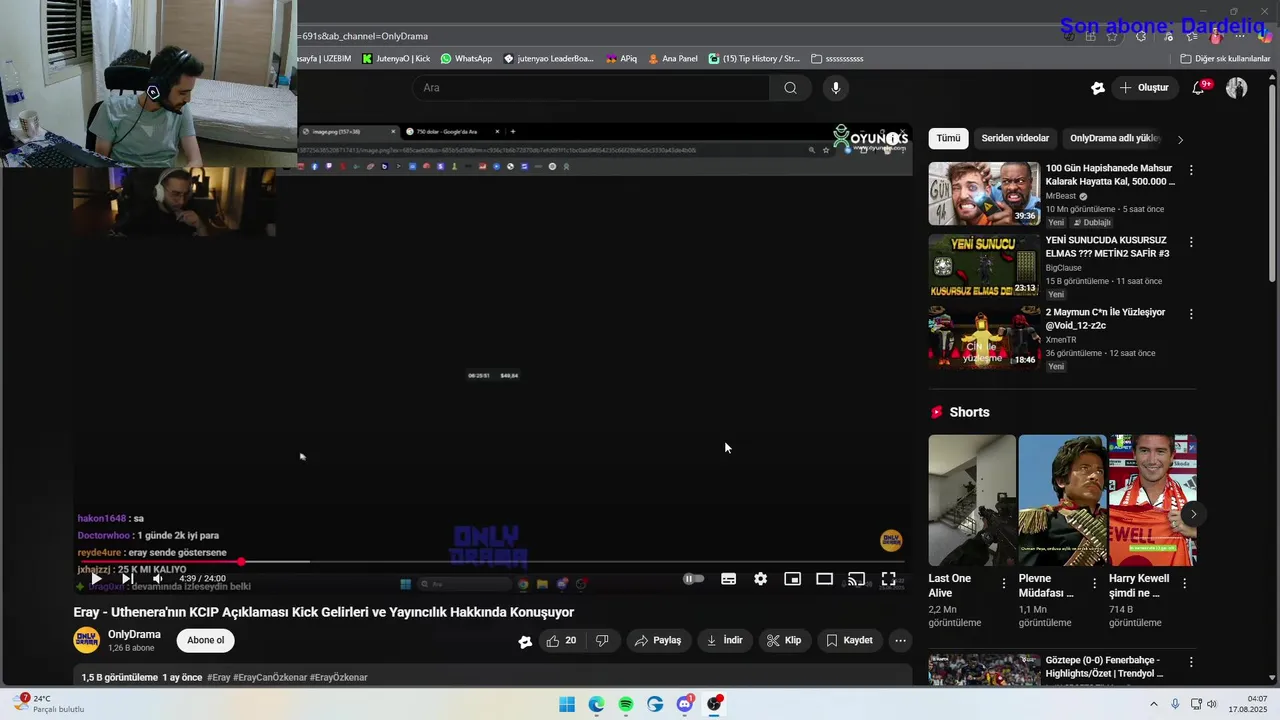Download the video with İndir
This screenshot has width=1280, height=720.
(x=725, y=640)
